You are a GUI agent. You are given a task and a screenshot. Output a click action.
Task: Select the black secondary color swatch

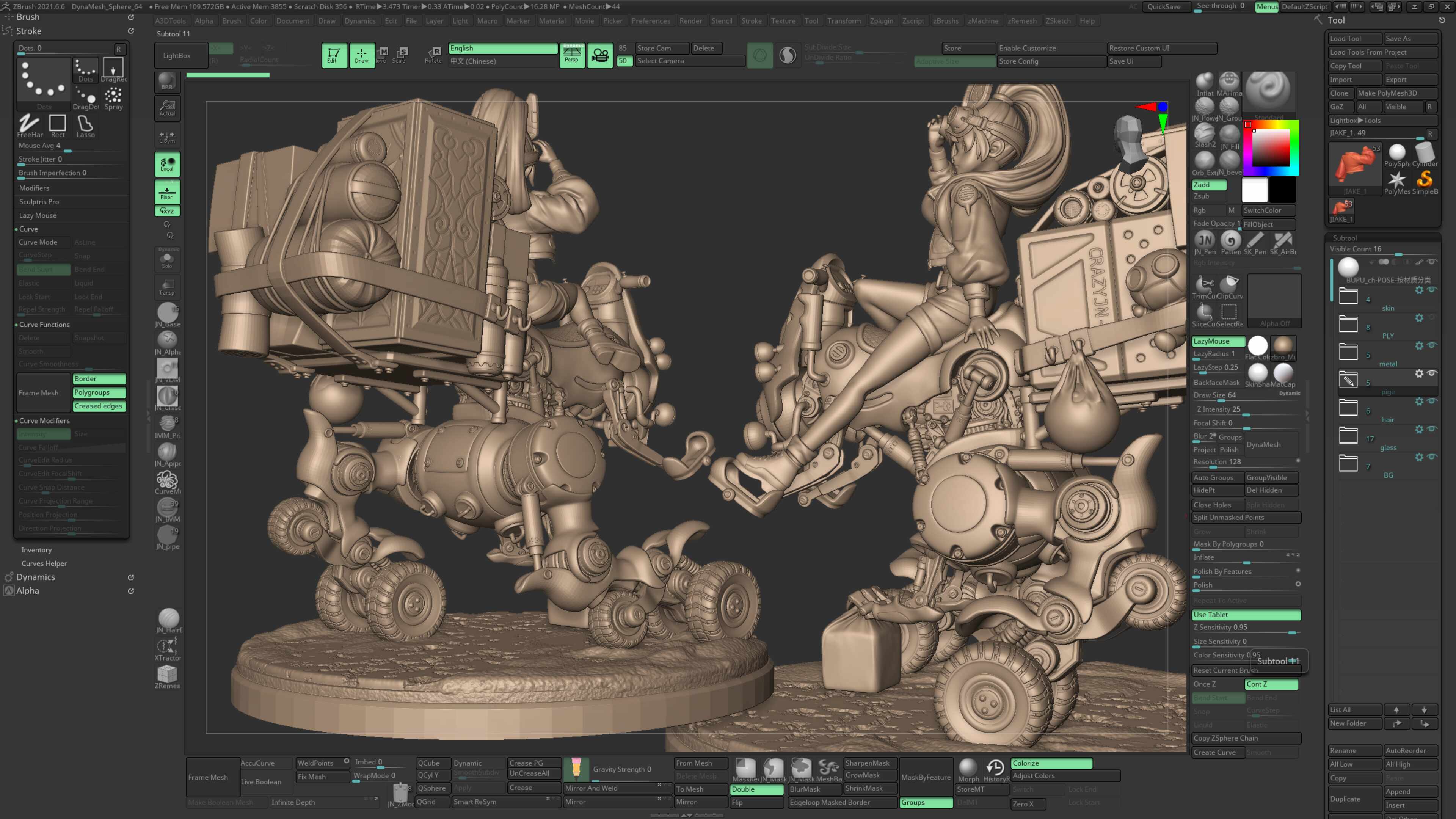(1282, 190)
